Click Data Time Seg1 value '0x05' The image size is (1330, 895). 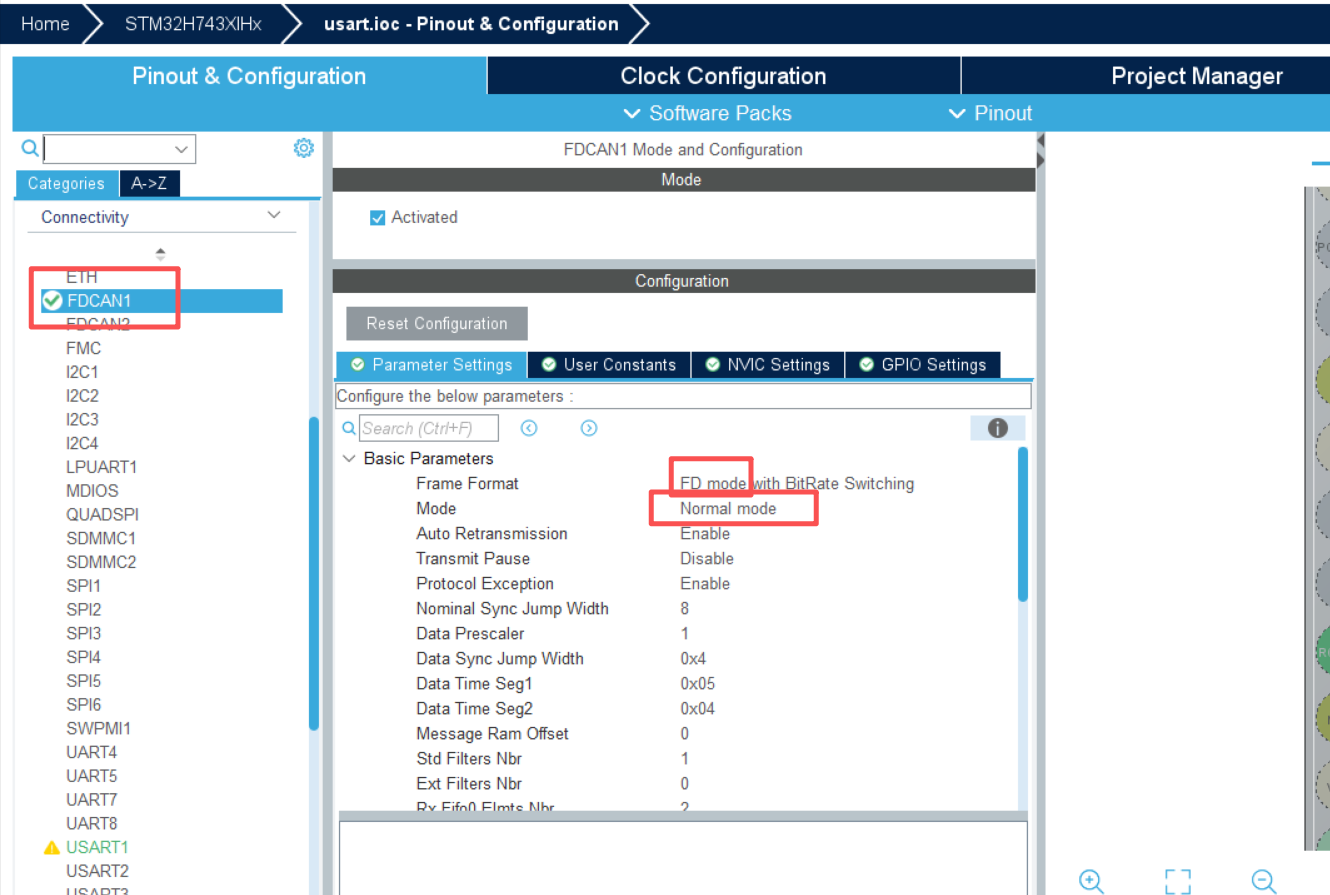pyautogui.click(x=697, y=684)
